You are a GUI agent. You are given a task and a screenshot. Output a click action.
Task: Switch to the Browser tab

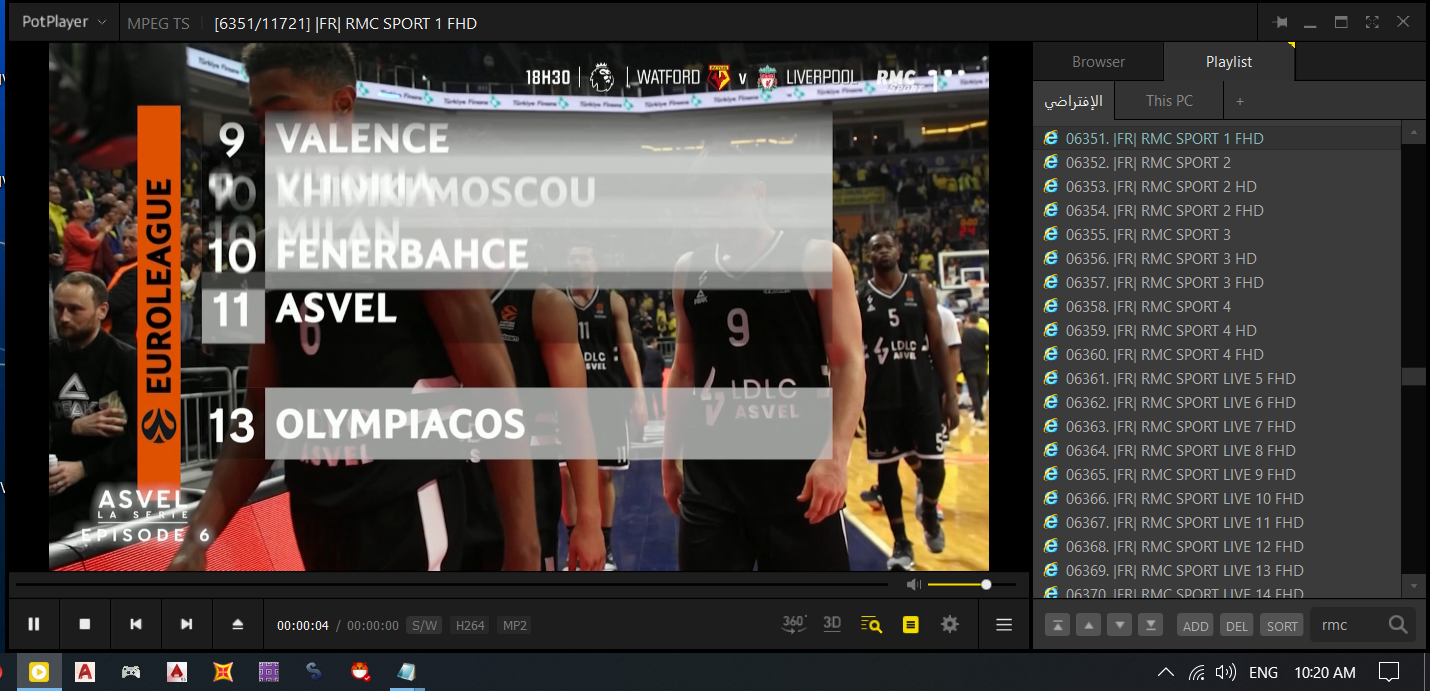1098,62
